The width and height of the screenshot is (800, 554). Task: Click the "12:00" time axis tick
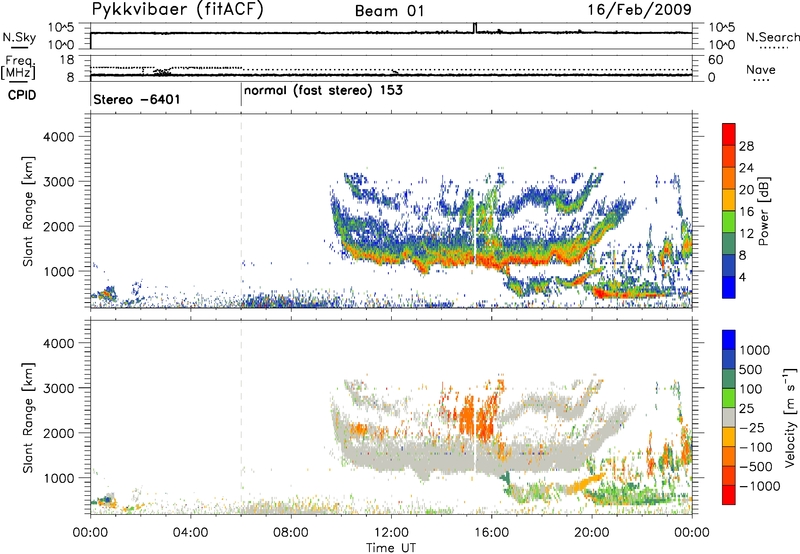point(391,533)
